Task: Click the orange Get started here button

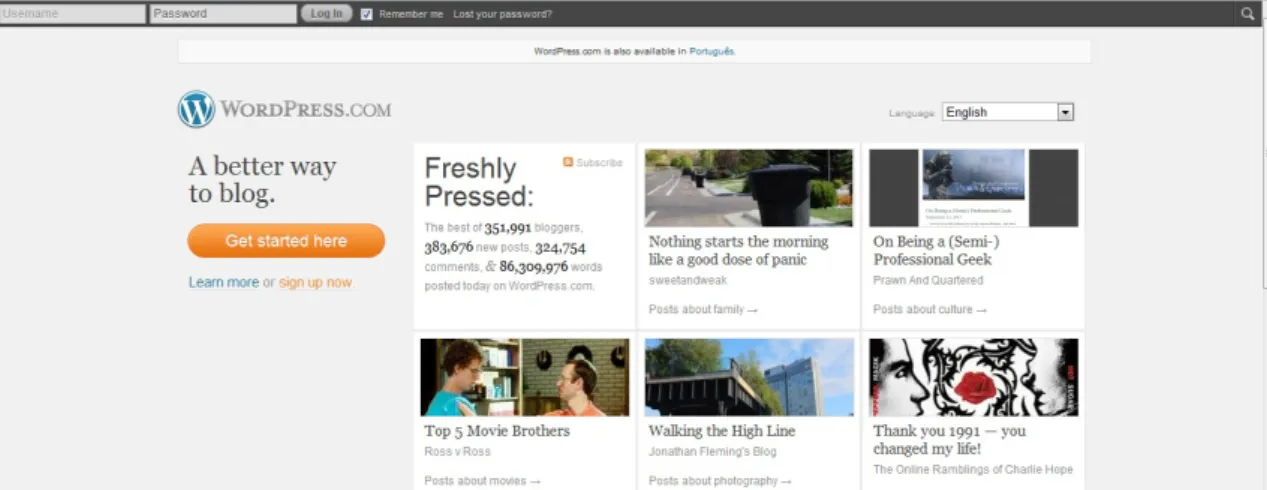Action: click(286, 241)
